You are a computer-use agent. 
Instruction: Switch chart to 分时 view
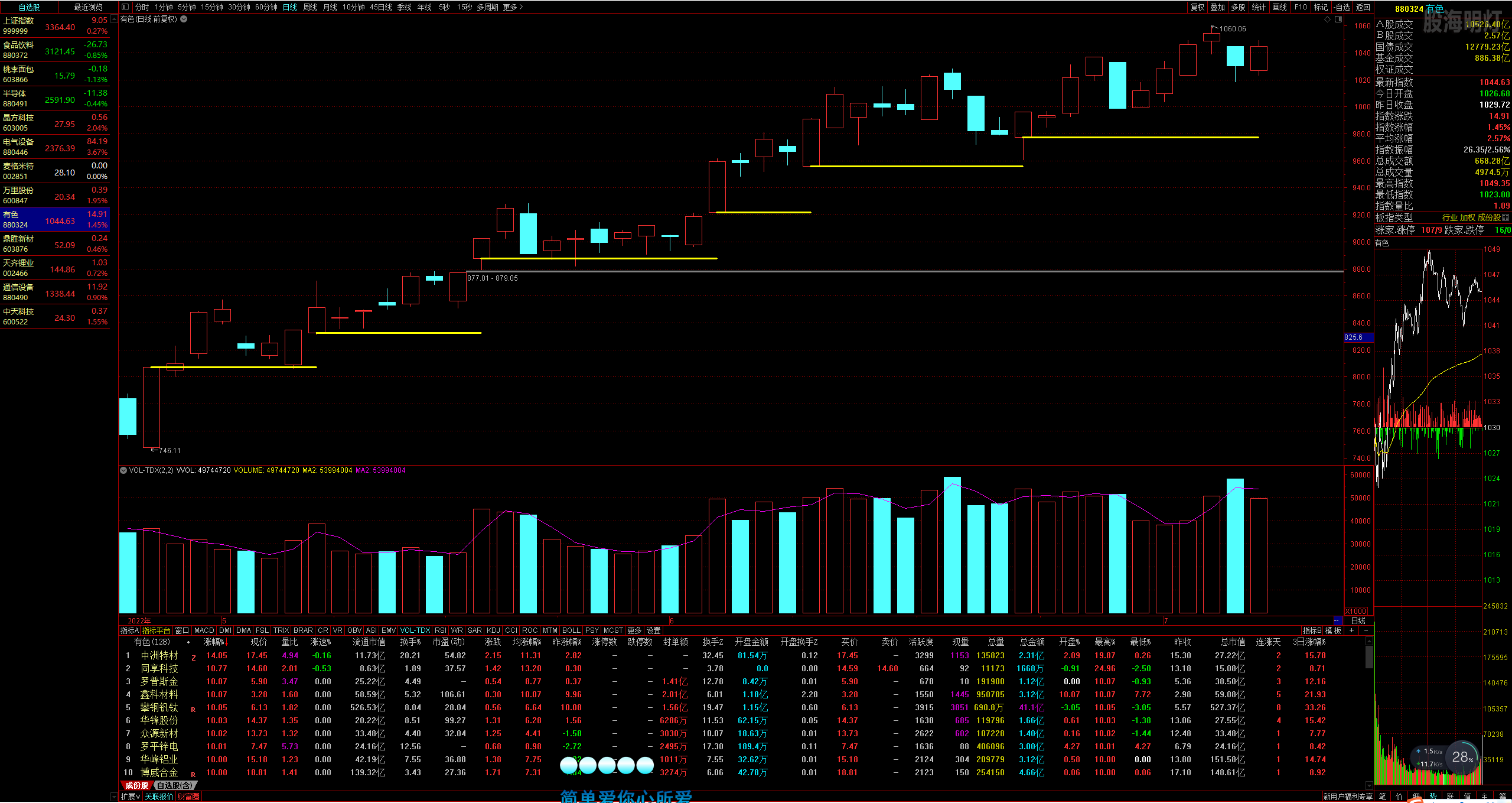tap(142, 7)
